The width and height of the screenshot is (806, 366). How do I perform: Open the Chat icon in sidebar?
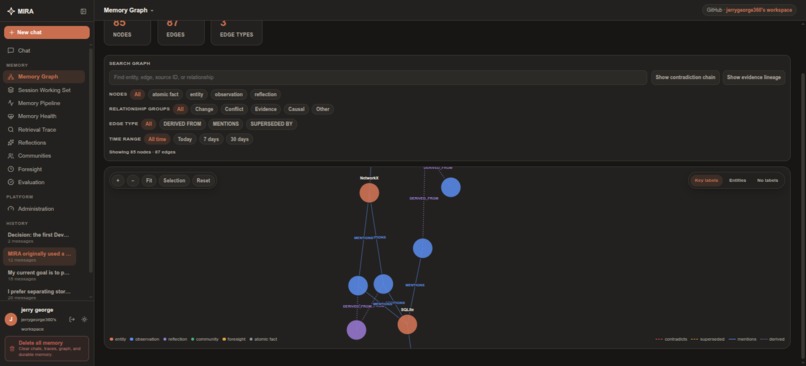11,50
